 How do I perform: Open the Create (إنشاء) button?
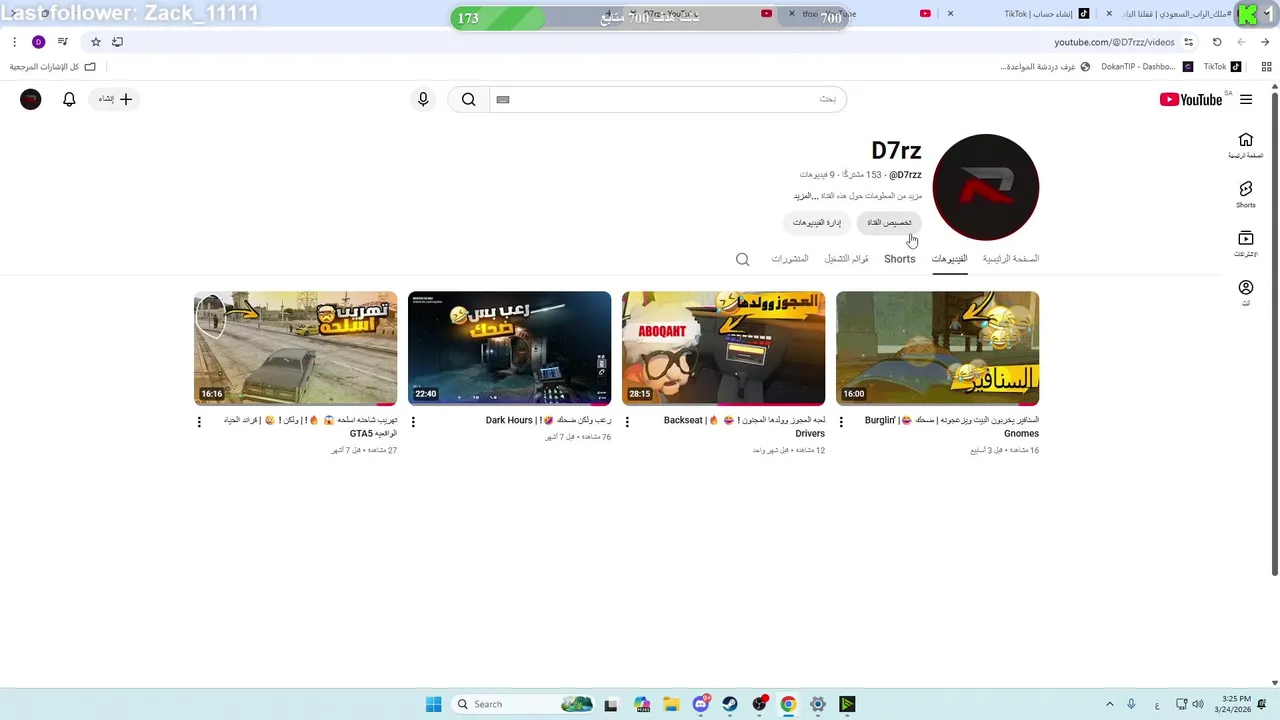tap(114, 99)
